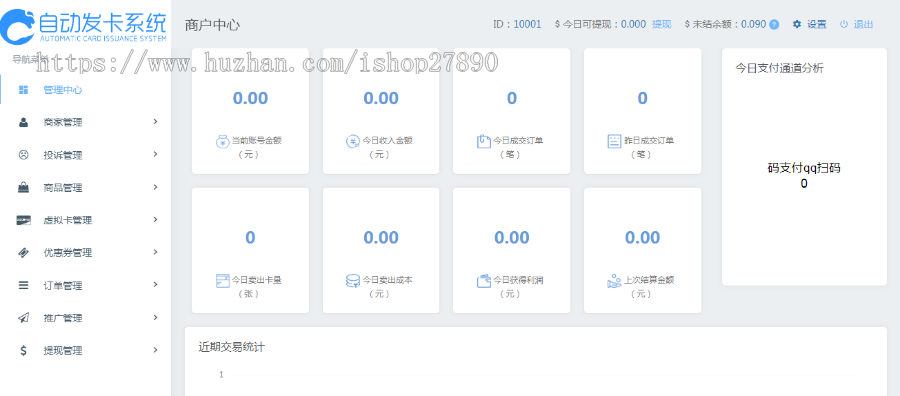The height and width of the screenshot is (396, 900).
Task: Click the hand coin icon beside 上次结算金额
Action: (614, 281)
